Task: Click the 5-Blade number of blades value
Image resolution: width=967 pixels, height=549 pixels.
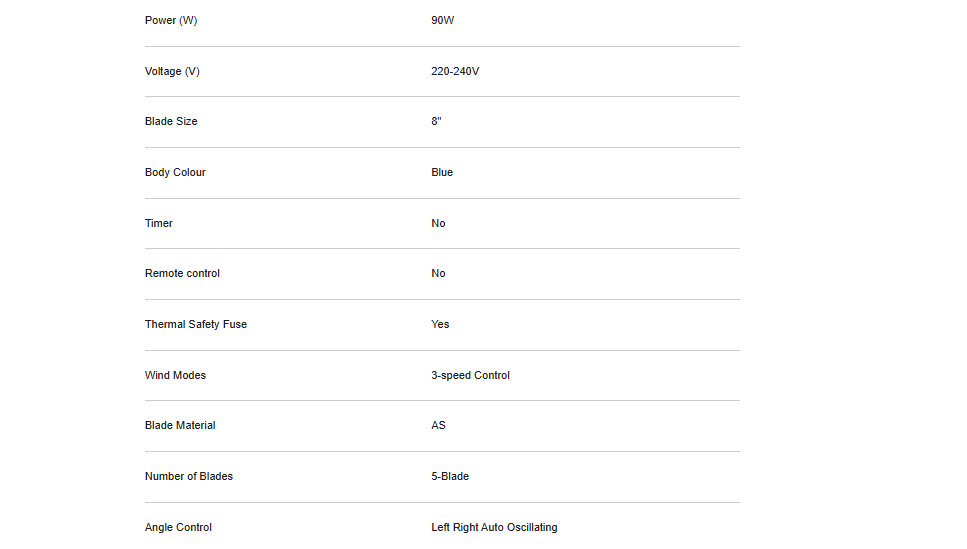Action: click(x=450, y=477)
